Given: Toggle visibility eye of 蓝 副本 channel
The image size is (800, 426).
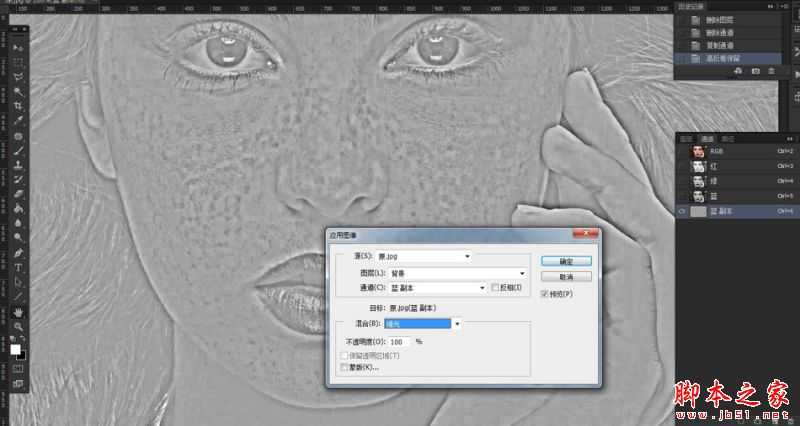Looking at the screenshot, I should click(x=683, y=211).
